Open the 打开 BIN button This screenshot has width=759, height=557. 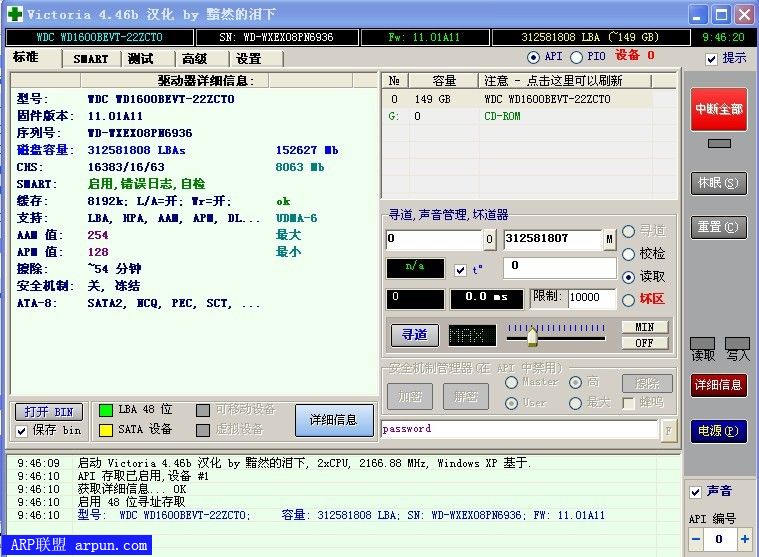click(49, 412)
